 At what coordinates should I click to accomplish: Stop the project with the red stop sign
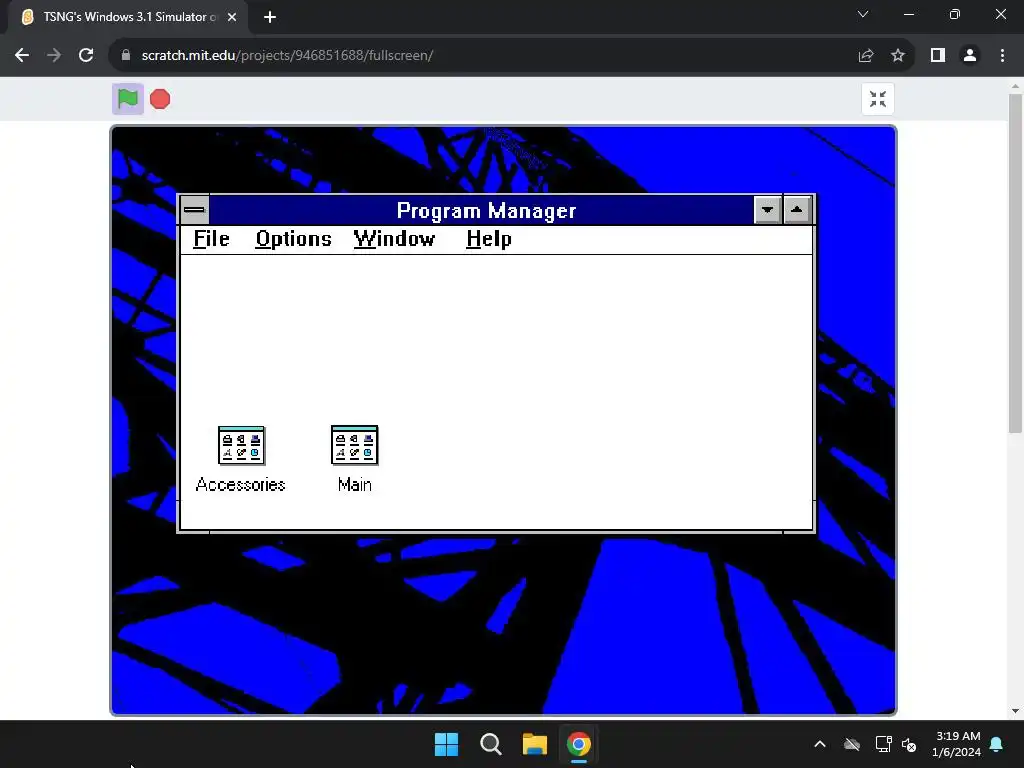(160, 99)
